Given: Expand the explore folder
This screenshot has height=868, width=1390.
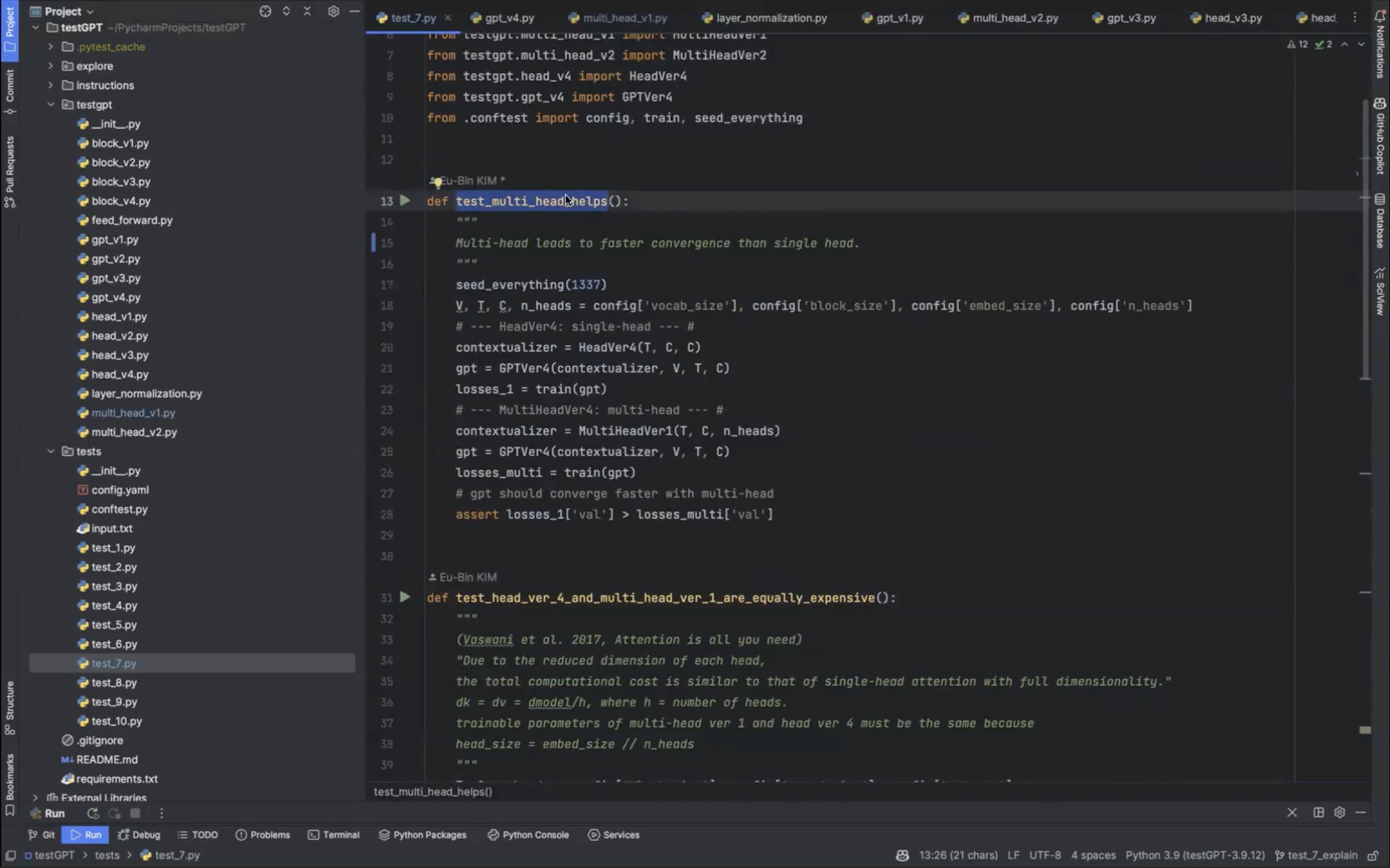Looking at the screenshot, I should coord(50,66).
